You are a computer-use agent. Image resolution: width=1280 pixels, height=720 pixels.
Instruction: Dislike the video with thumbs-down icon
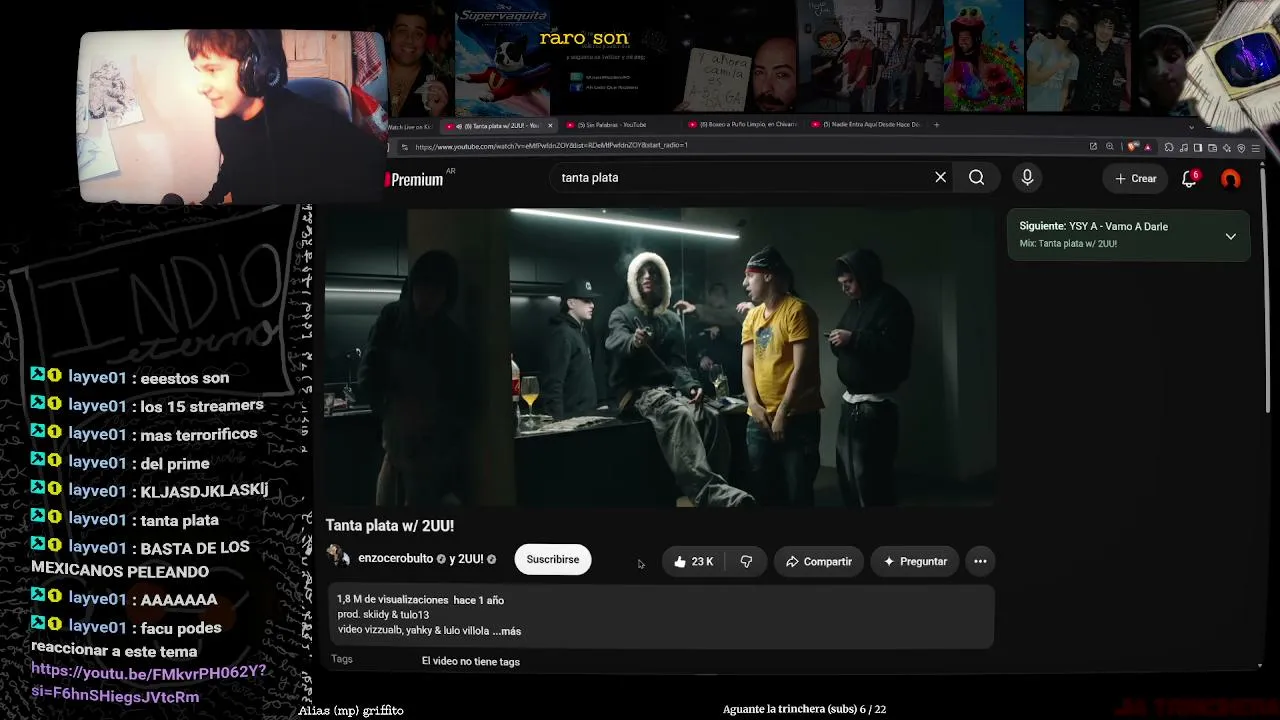(x=746, y=561)
